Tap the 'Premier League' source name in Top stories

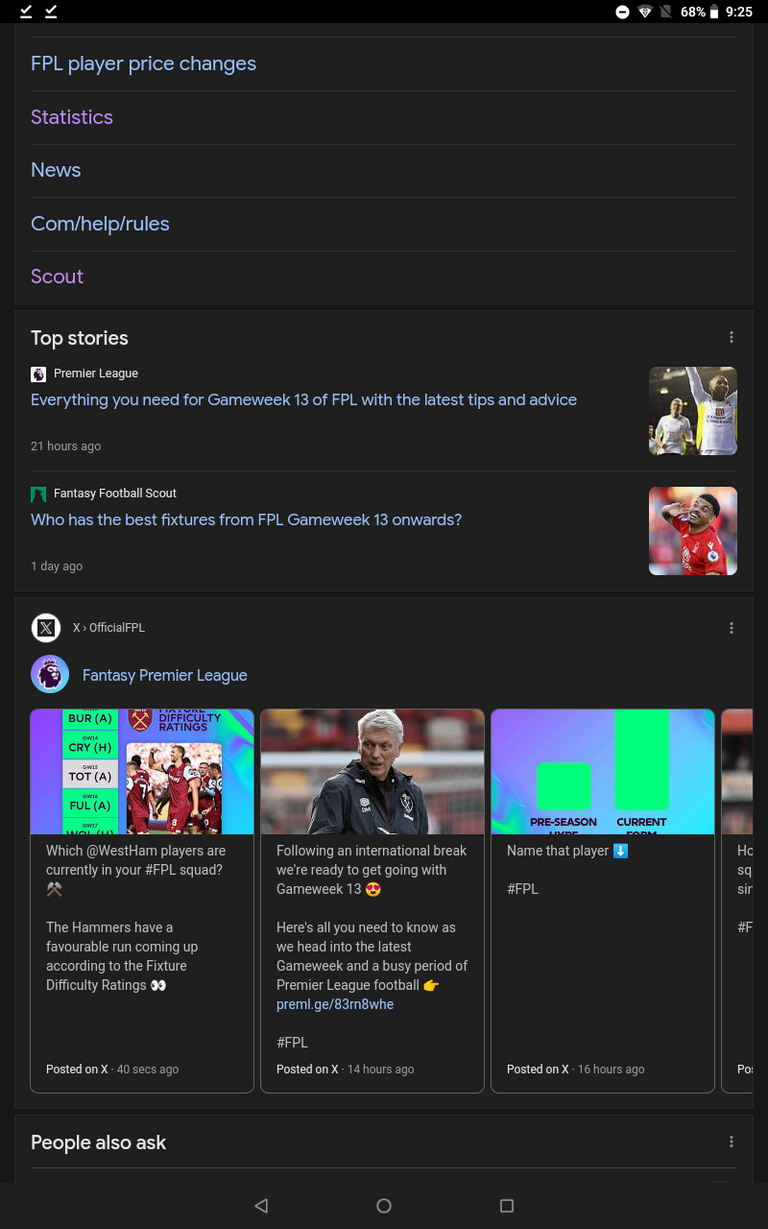tap(96, 374)
